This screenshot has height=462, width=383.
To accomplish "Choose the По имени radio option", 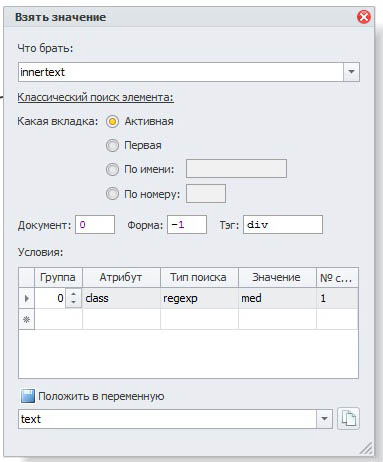I will coord(112,169).
